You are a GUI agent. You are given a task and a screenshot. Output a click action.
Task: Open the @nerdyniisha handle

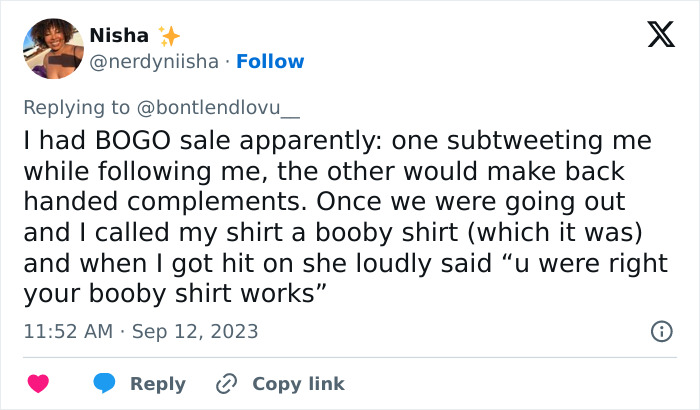(153, 62)
